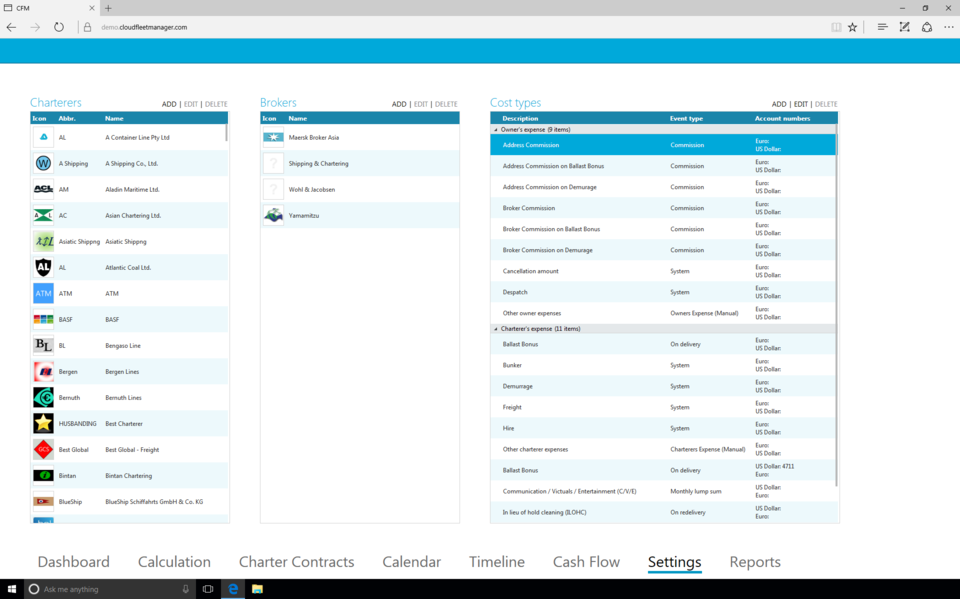Click the Bernuth Lines logo icon
Viewport: 960px width, 599px height.
(x=43, y=397)
